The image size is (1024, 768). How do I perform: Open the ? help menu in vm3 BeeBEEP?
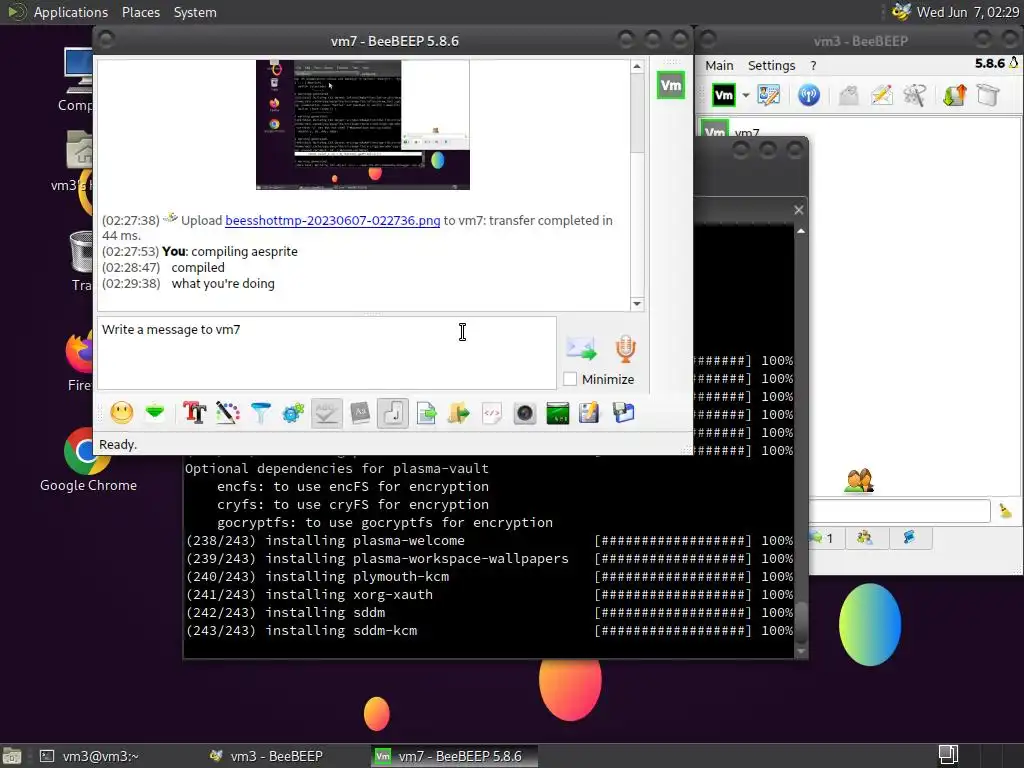pyautogui.click(x=813, y=65)
